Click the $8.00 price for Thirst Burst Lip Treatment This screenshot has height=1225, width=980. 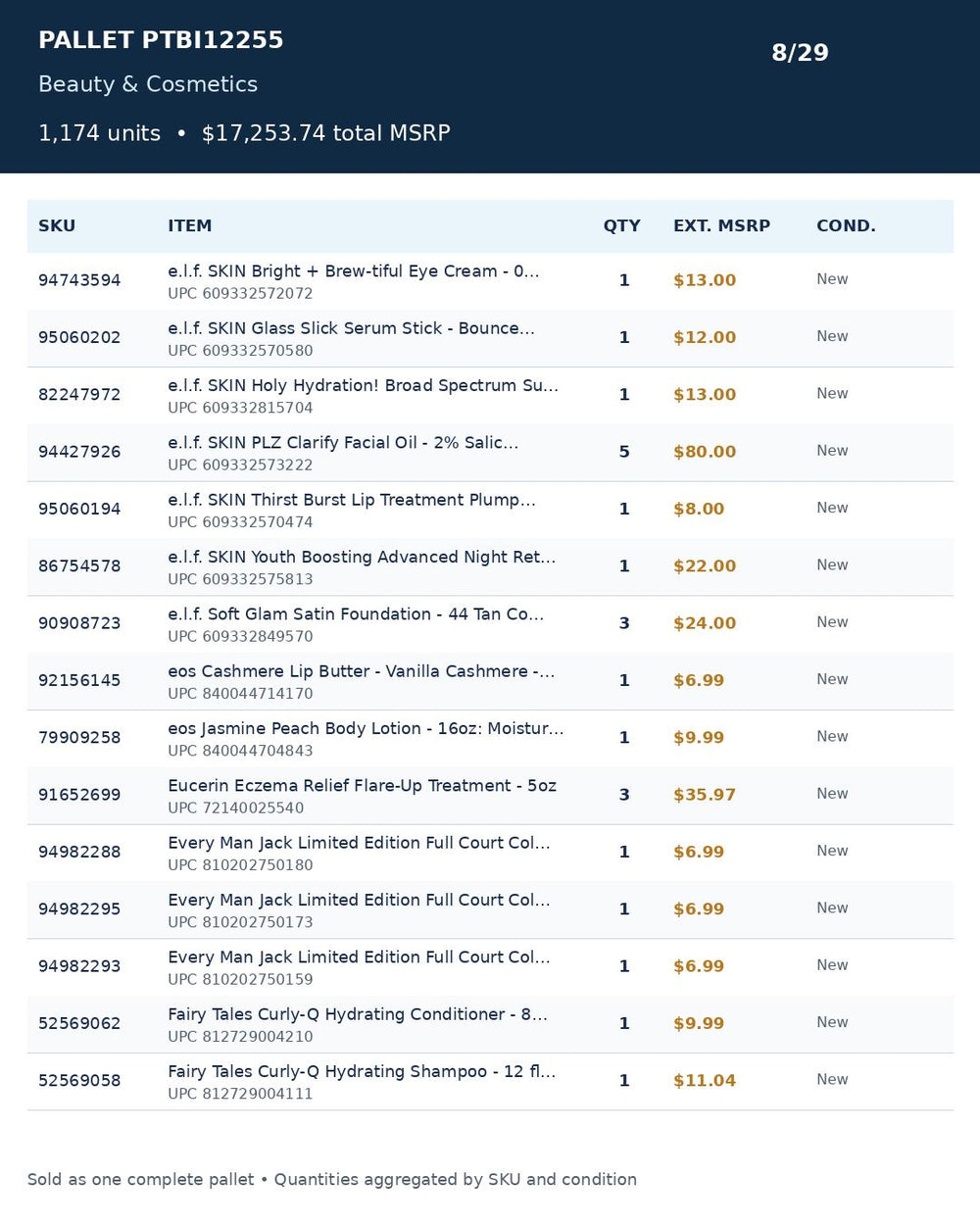(x=699, y=509)
